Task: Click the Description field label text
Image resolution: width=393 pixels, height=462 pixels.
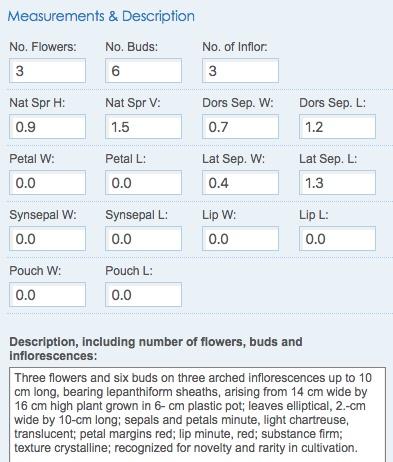Action: (156, 349)
